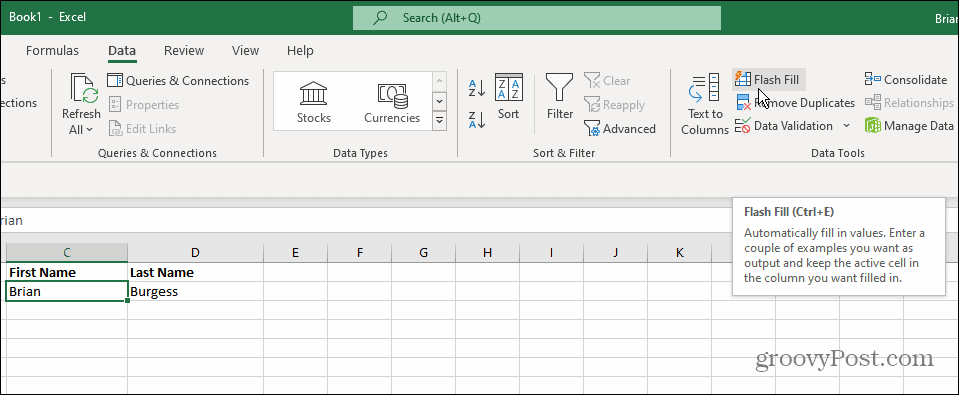Viewport: 959px width, 395px height.
Task: Sort A to Z ascending
Action: (477, 88)
